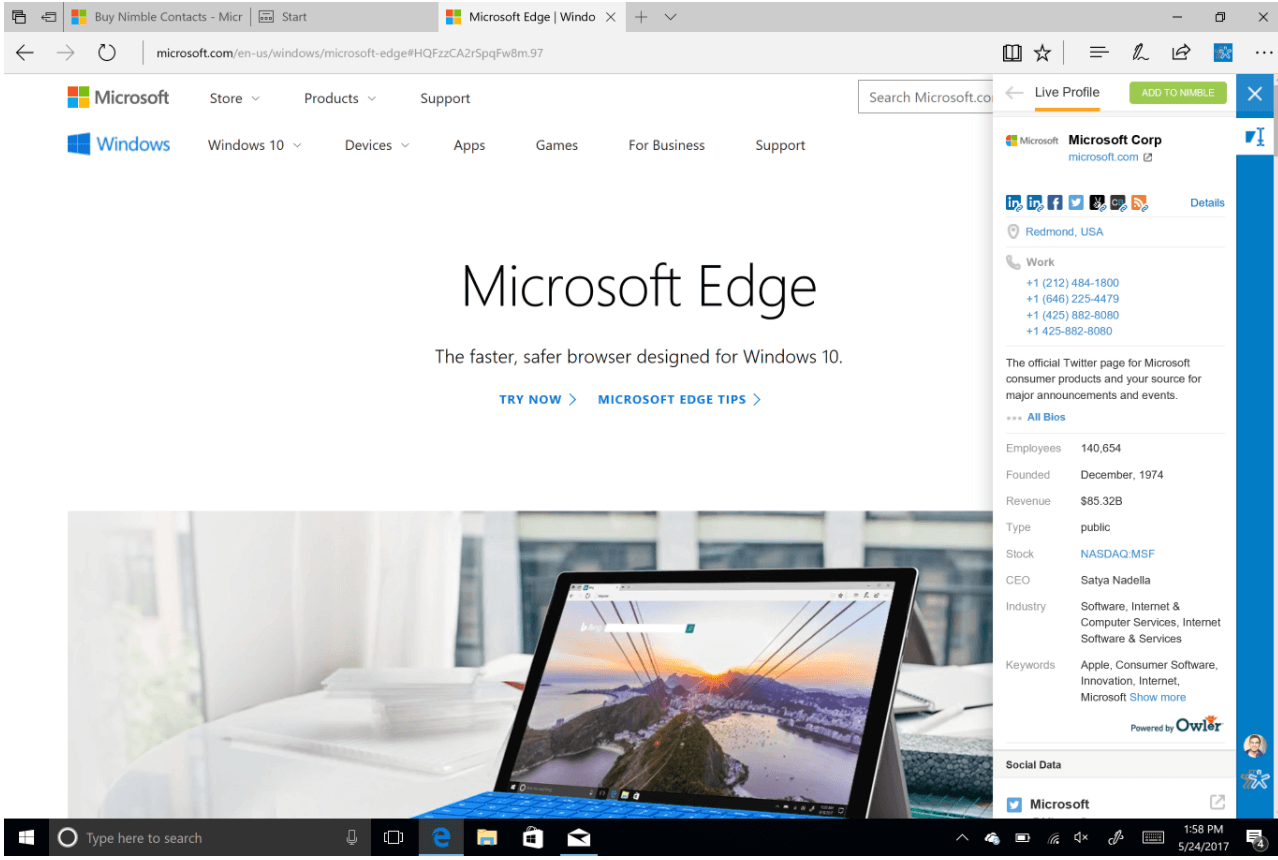The image size is (1278, 860).
Task: Open the microsoft.com link in Nimble
Action: (x=1103, y=157)
